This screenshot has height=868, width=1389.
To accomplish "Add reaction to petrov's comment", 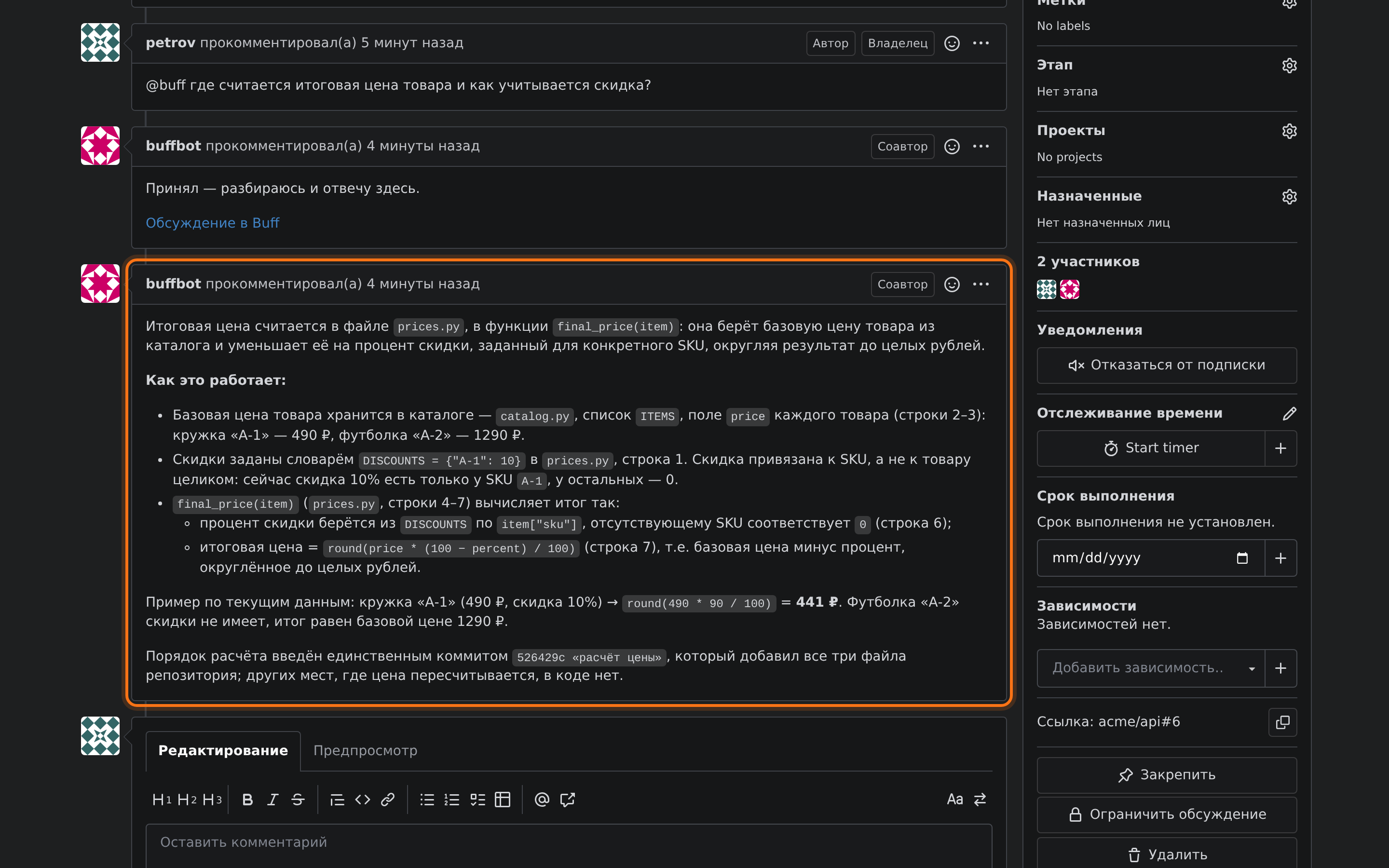I will [952, 43].
